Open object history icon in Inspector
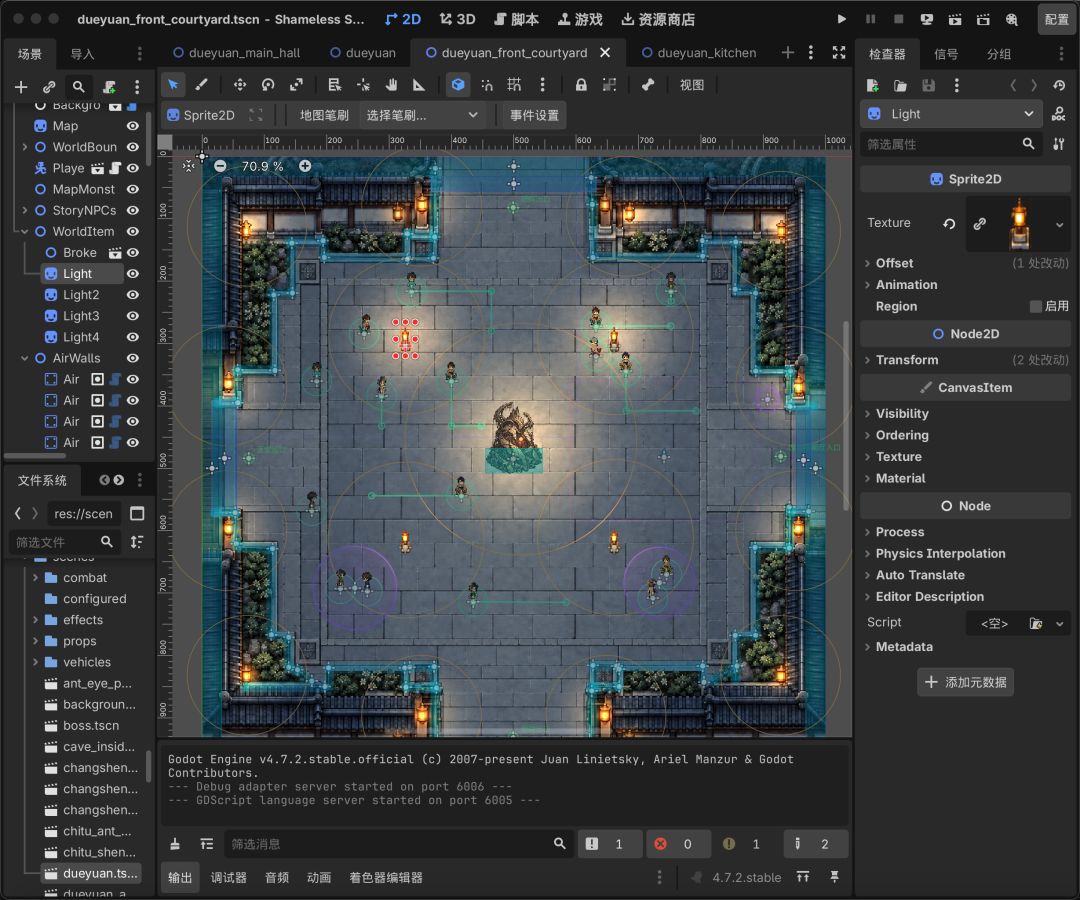 point(1059,85)
